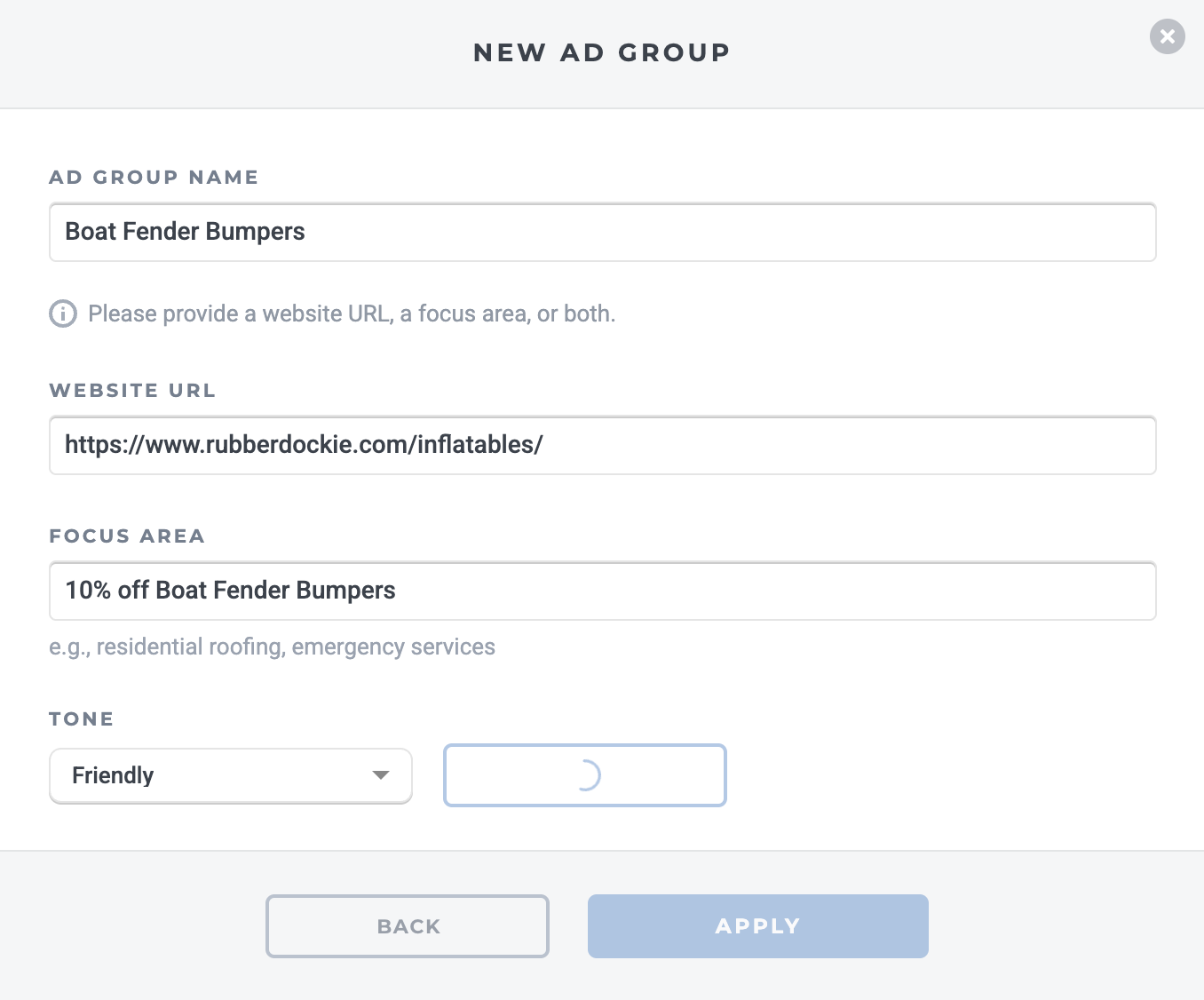Place cursor in the Focus Area field
The height and width of the screenshot is (1000, 1204).
tap(603, 591)
